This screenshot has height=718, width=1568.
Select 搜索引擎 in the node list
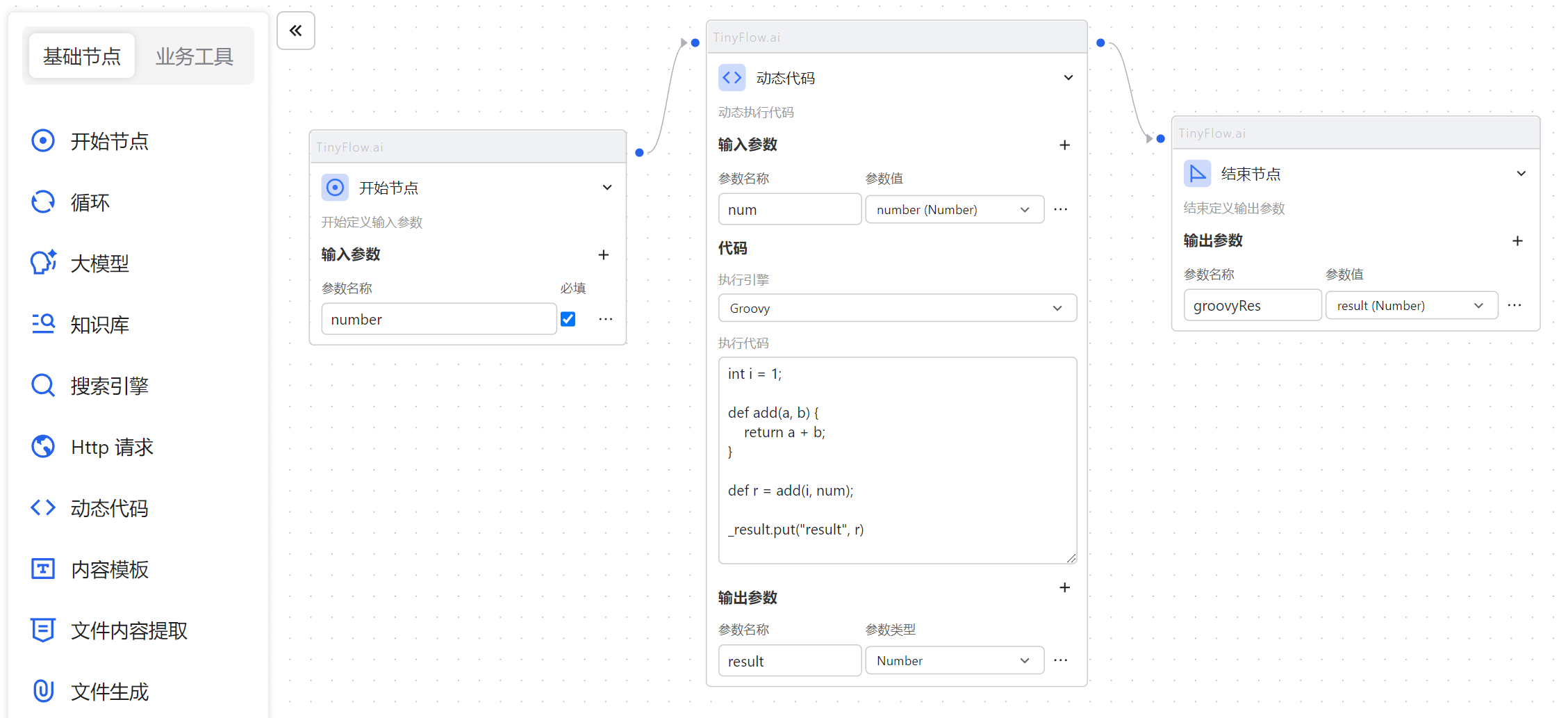(110, 386)
